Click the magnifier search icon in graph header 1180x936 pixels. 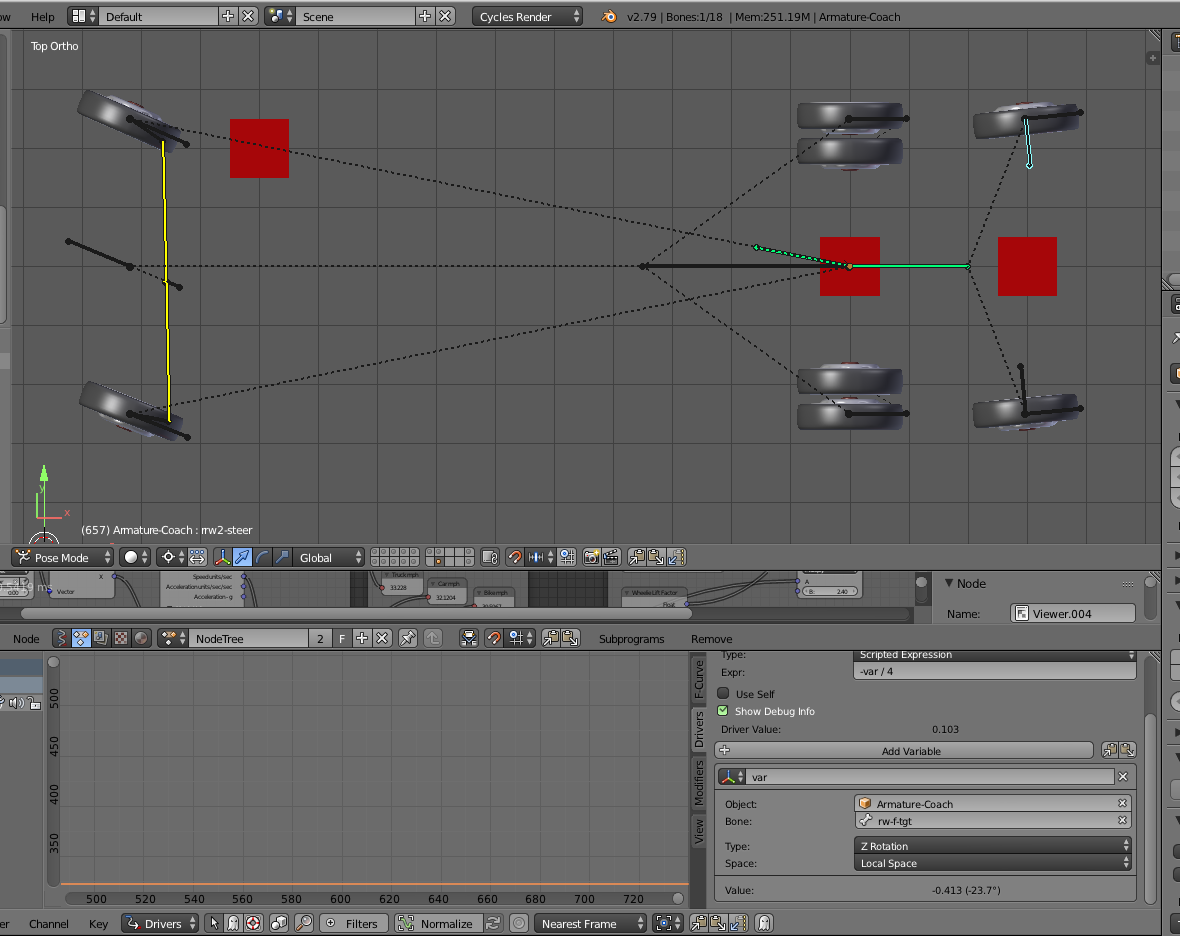[304, 924]
